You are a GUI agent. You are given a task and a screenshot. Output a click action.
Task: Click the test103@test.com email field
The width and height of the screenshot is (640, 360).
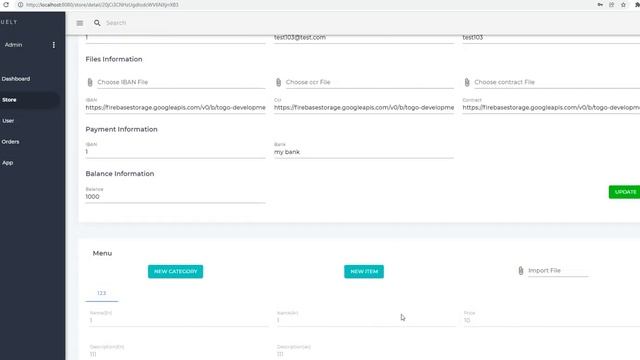click(364, 38)
